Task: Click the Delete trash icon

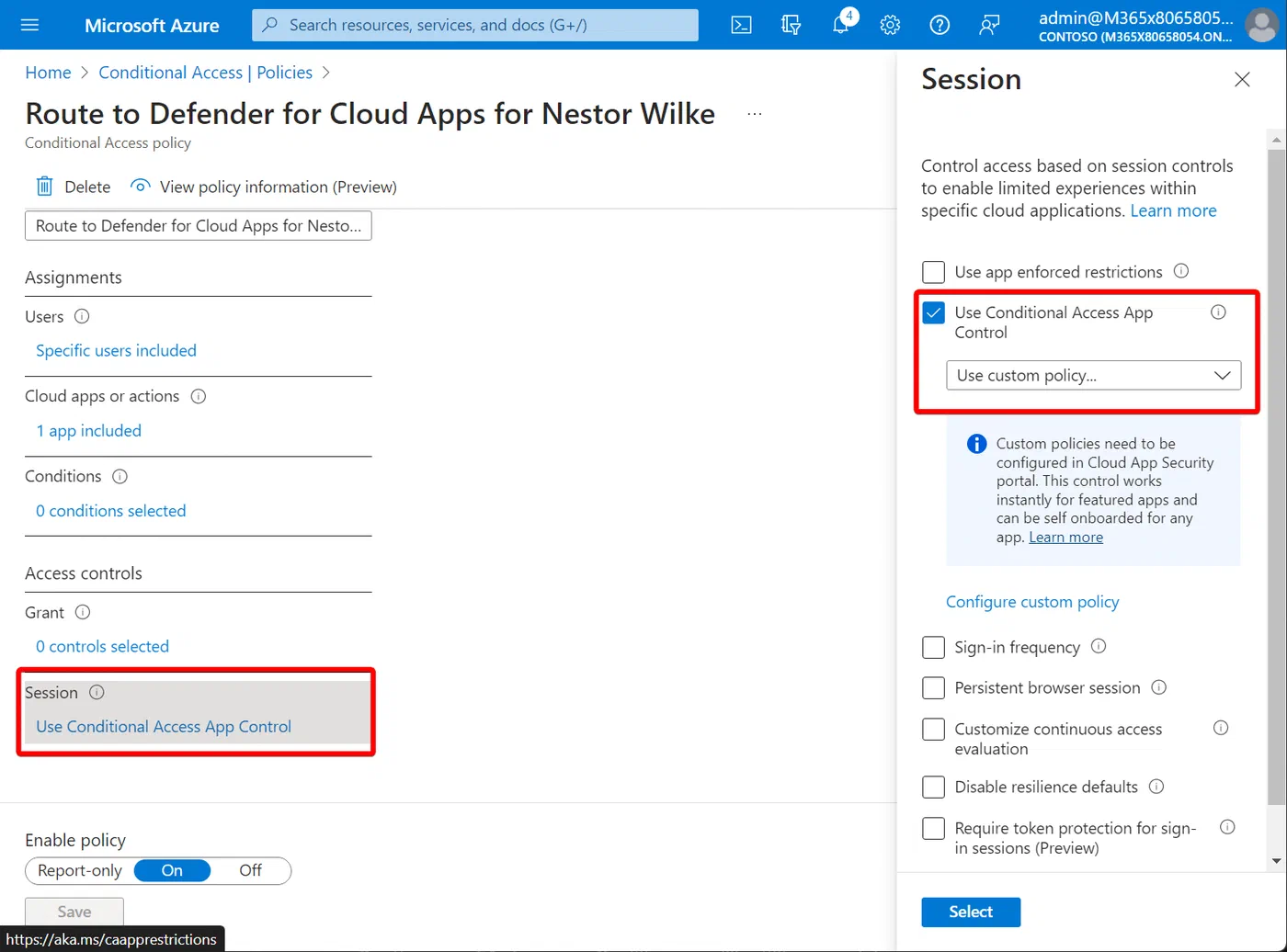Action: pos(44,187)
